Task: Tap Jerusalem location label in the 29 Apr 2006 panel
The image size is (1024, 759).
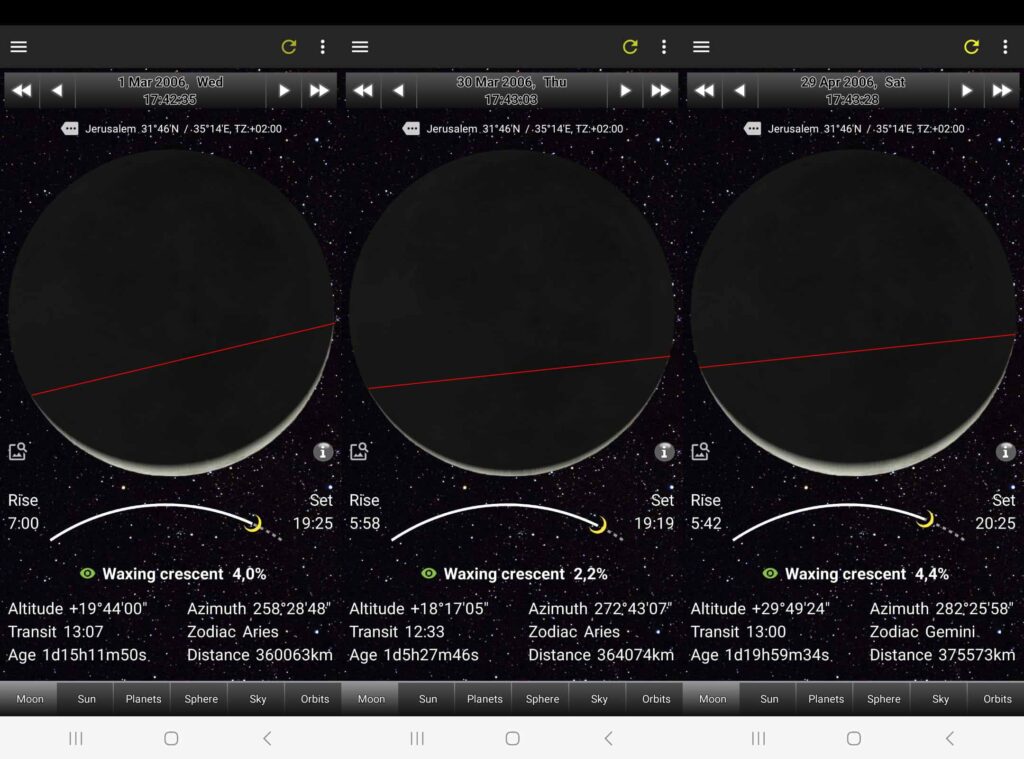Action: (854, 129)
